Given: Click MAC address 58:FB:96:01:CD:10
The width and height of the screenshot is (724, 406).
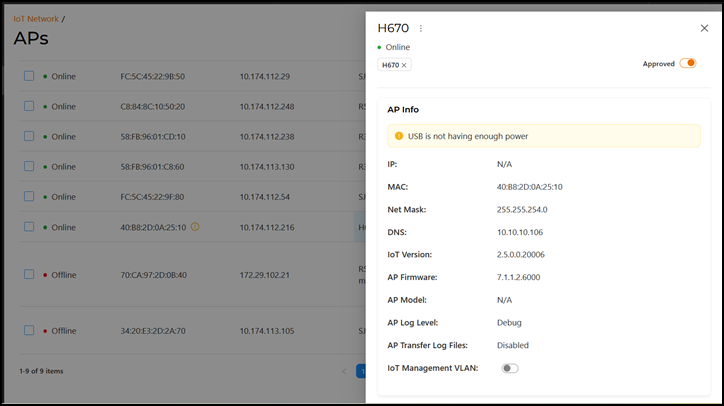Looking at the screenshot, I should [153, 137].
